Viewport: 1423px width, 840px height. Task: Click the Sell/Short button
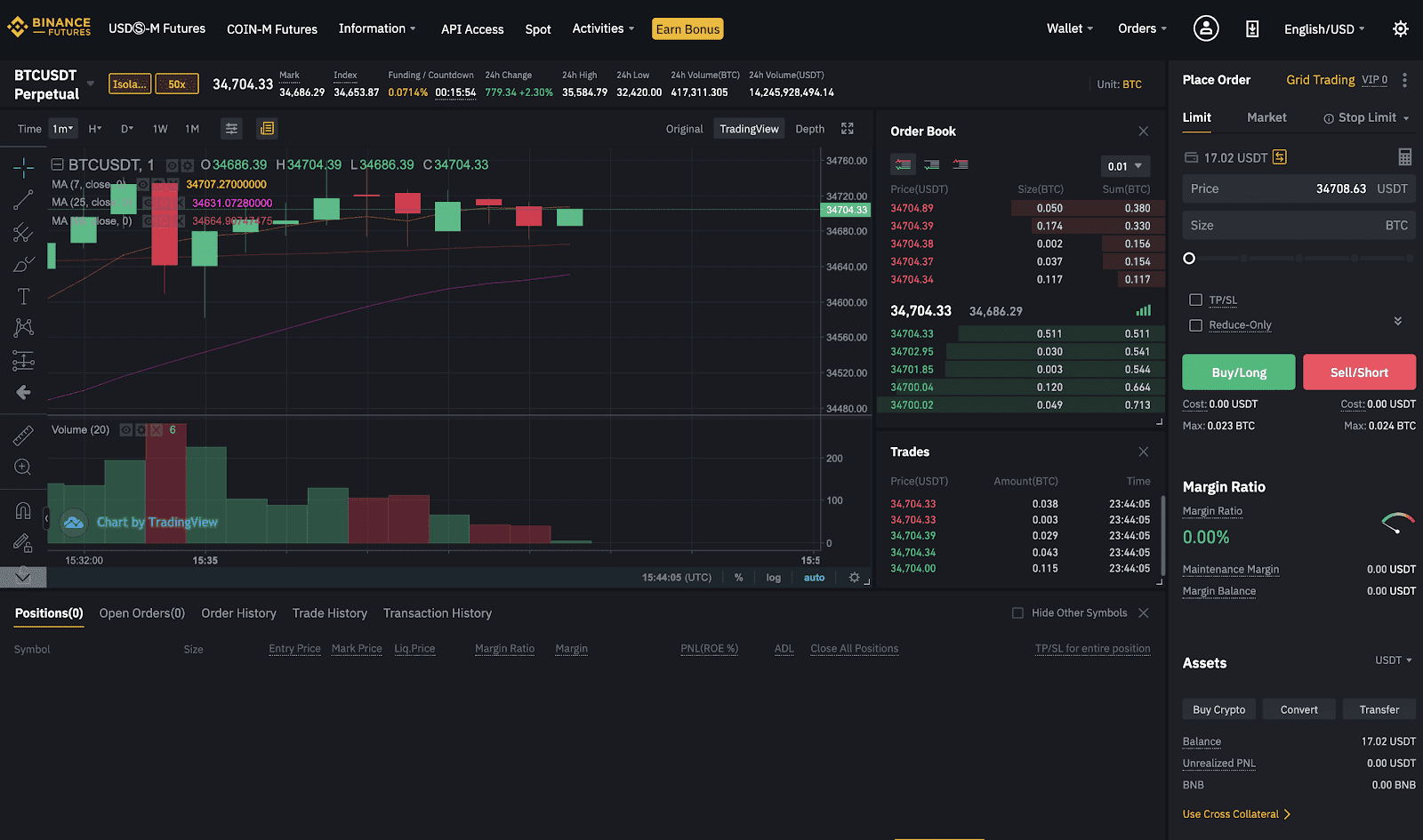1359,372
